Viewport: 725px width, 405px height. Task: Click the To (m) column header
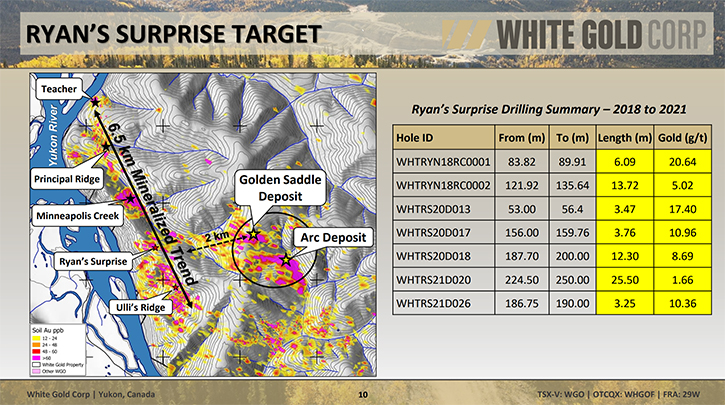pos(572,137)
